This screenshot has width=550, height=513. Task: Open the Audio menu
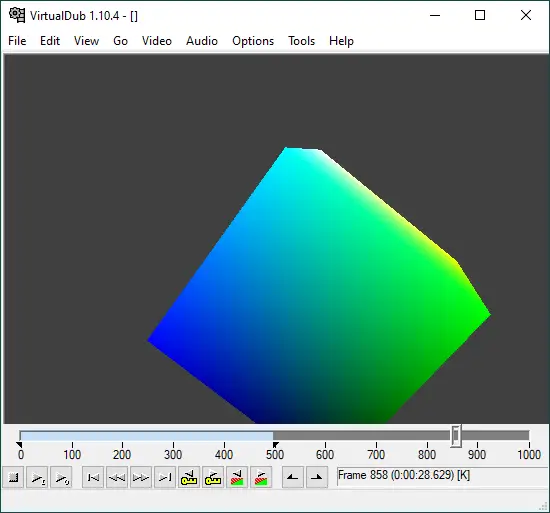pyautogui.click(x=202, y=41)
